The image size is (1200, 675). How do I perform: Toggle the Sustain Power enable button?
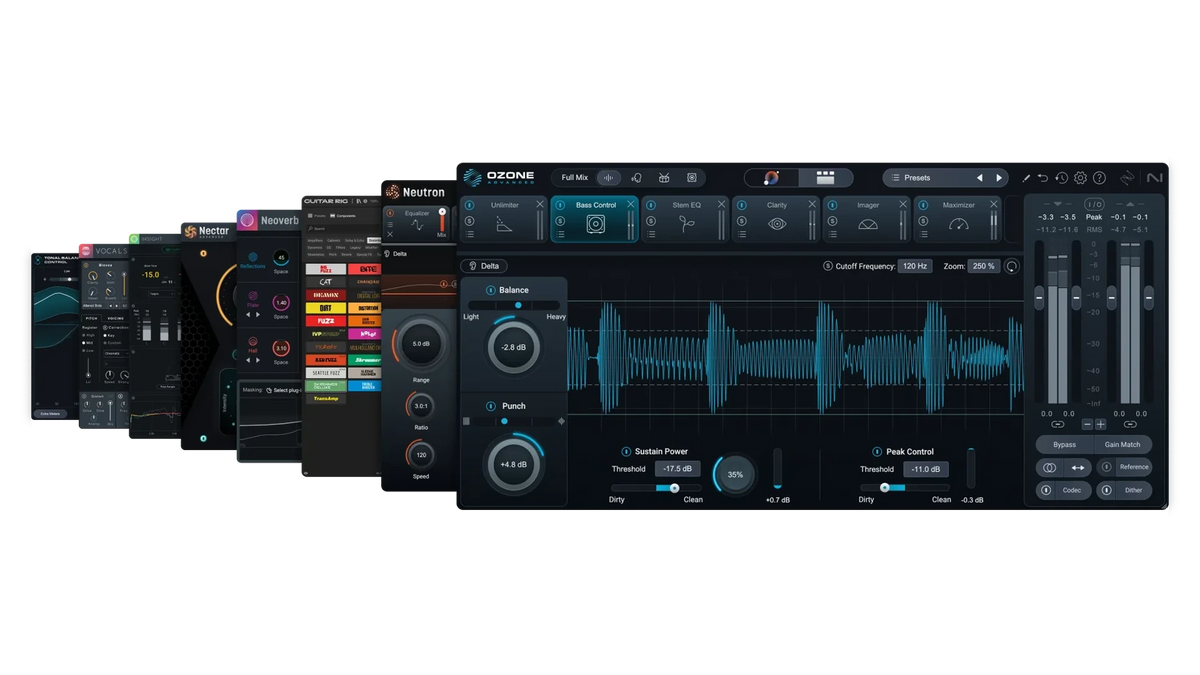pos(626,452)
